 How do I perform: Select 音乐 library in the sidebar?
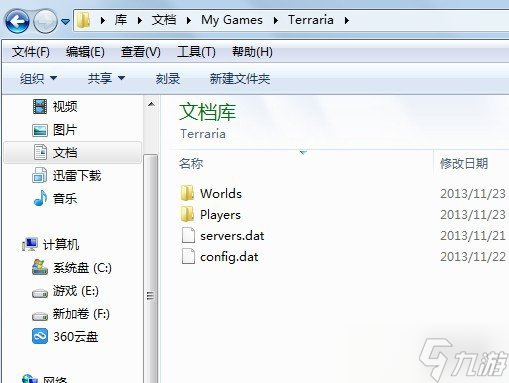click(x=65, y=199)
